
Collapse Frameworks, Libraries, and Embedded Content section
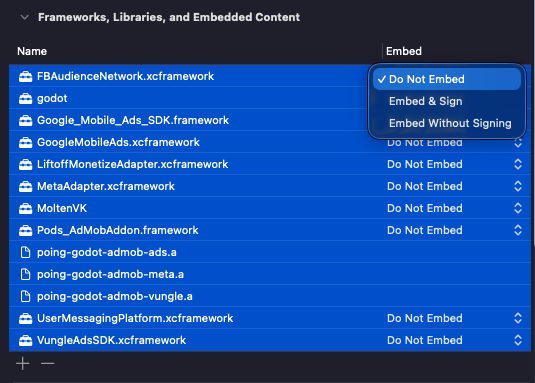pos(25,17)
